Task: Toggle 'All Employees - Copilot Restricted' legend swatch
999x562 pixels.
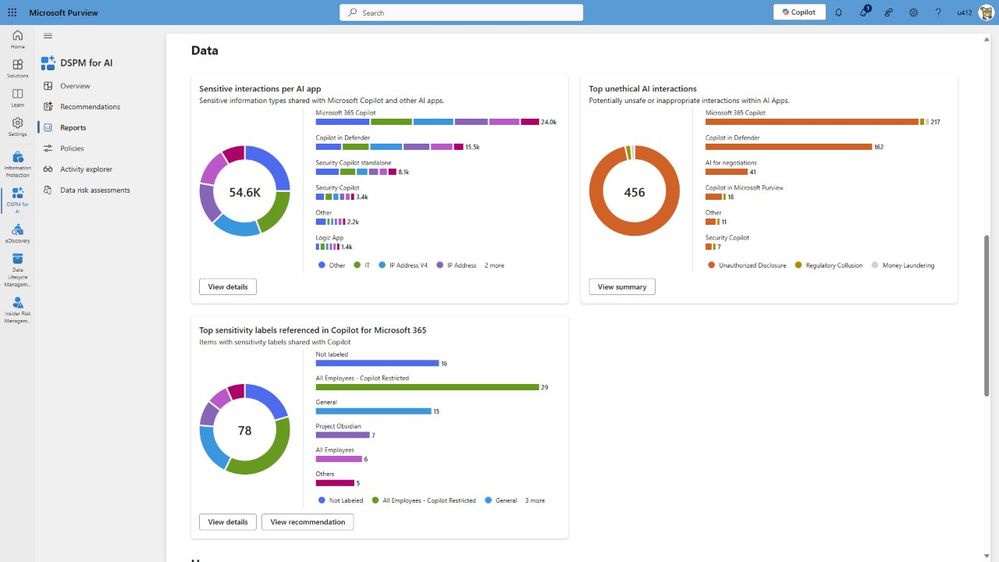Action: [x=375, y=500]
